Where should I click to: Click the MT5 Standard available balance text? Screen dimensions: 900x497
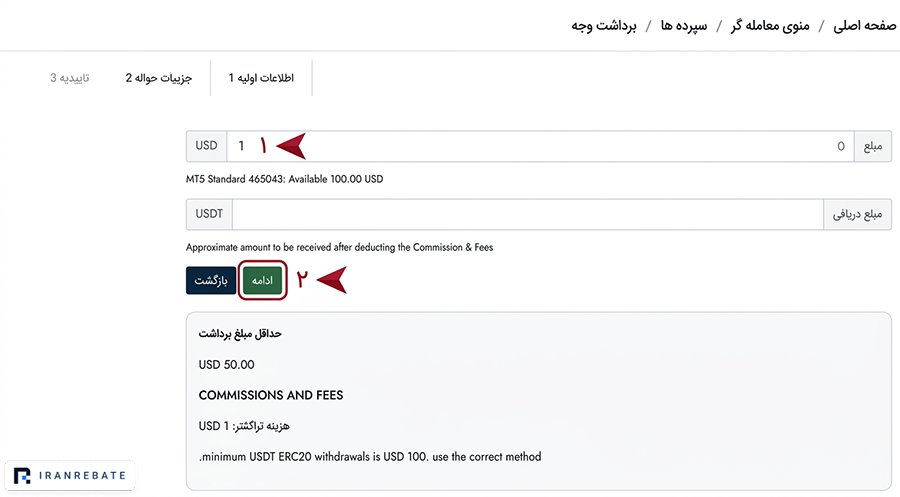[284, 179]
